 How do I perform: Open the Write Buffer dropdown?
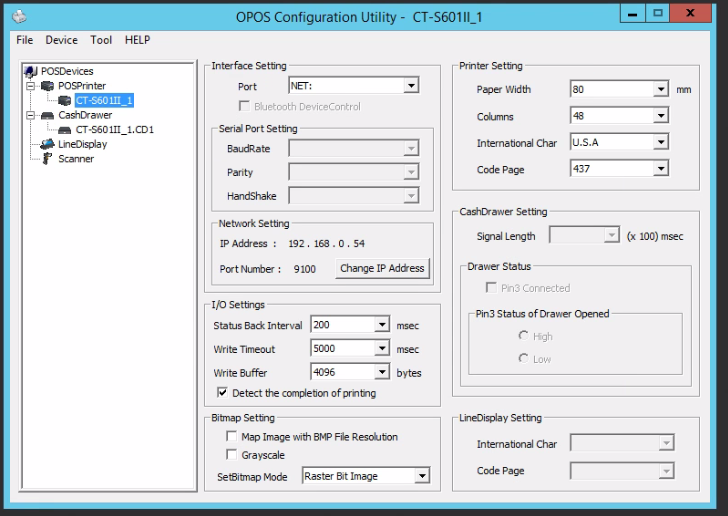coord(350,372)
